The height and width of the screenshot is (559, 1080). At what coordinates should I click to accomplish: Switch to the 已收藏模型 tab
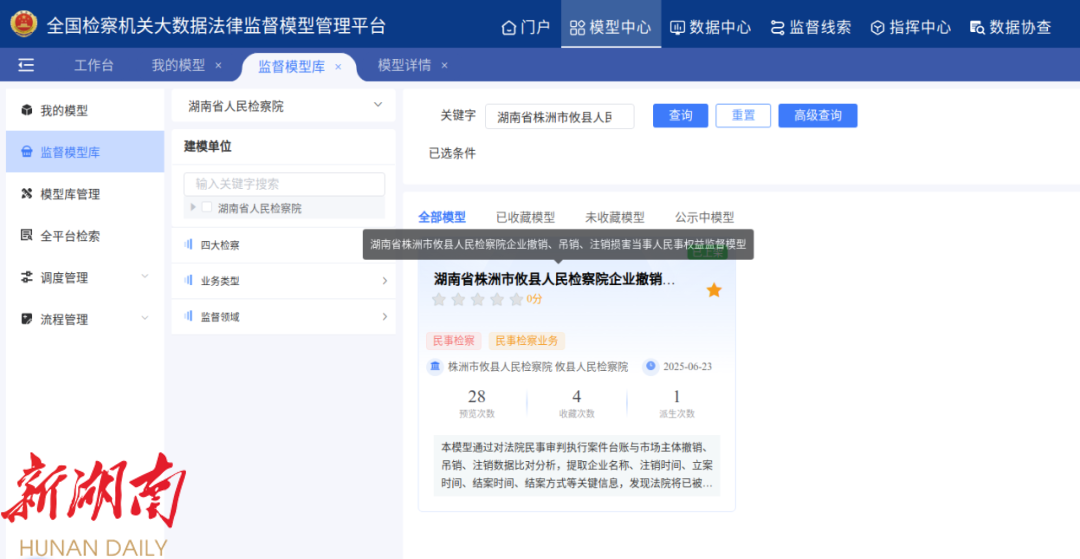tap(525, 217)
